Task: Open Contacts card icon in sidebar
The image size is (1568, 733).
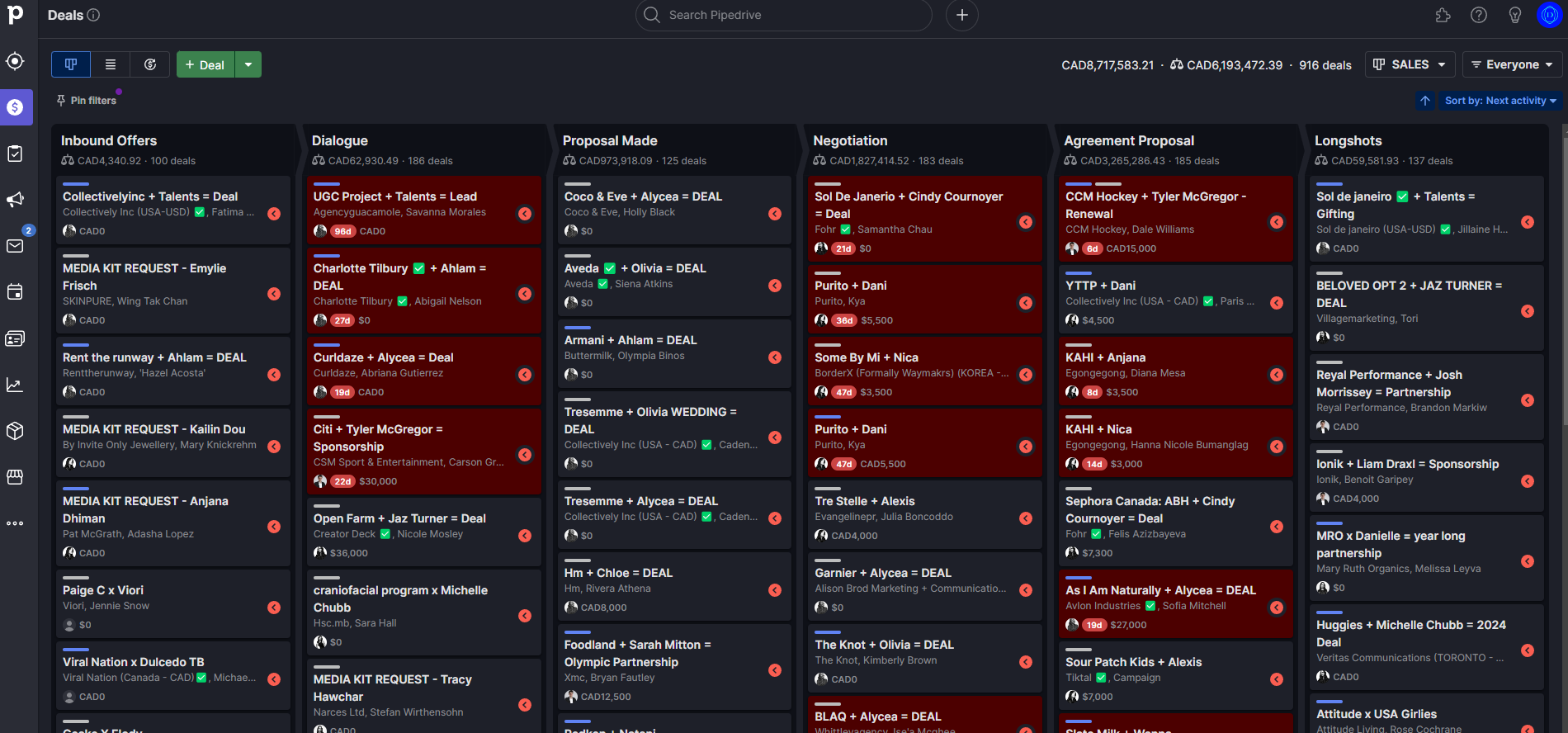Action: (15, 338)
